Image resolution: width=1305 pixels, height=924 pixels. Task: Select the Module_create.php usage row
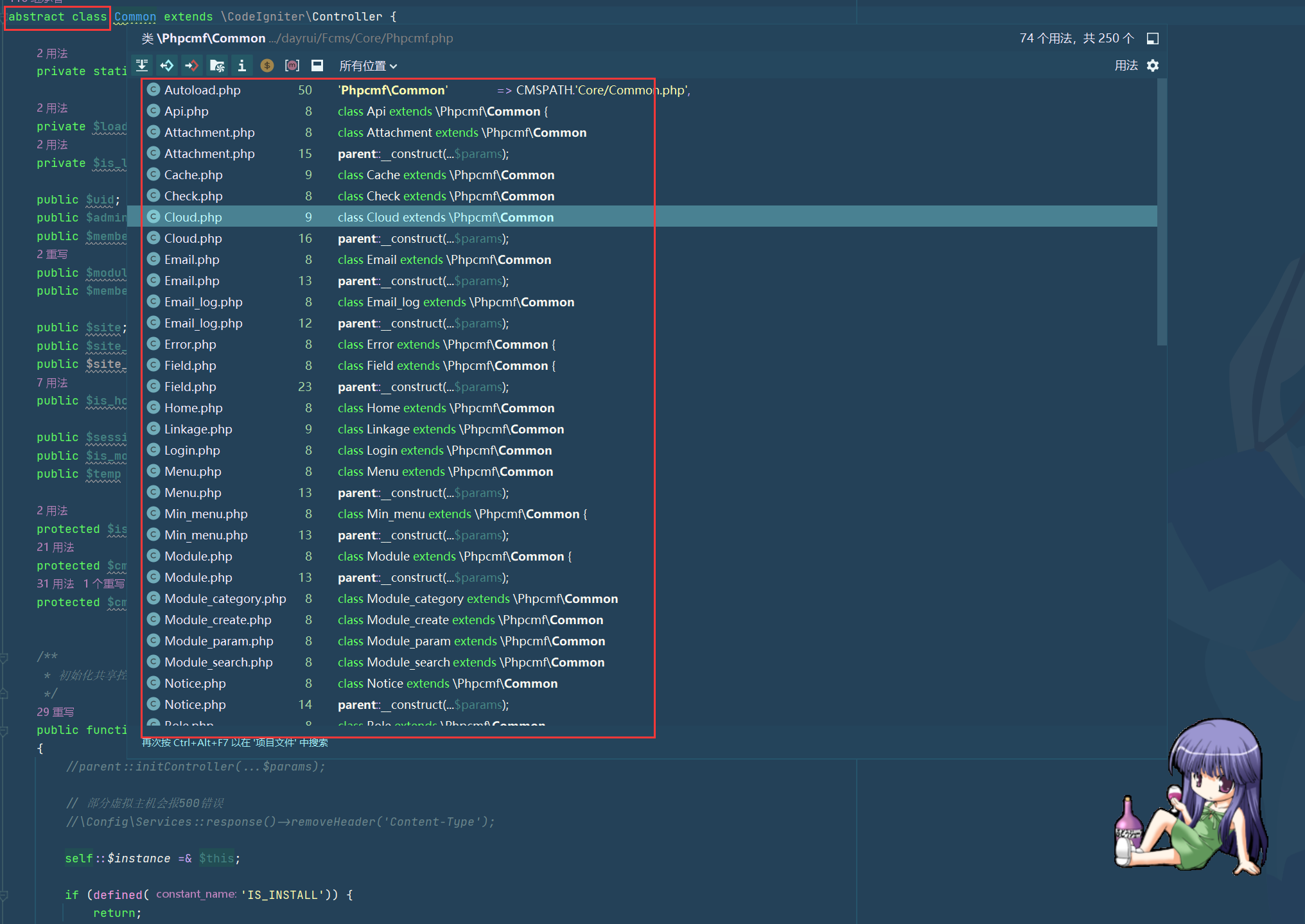[642, 620]
